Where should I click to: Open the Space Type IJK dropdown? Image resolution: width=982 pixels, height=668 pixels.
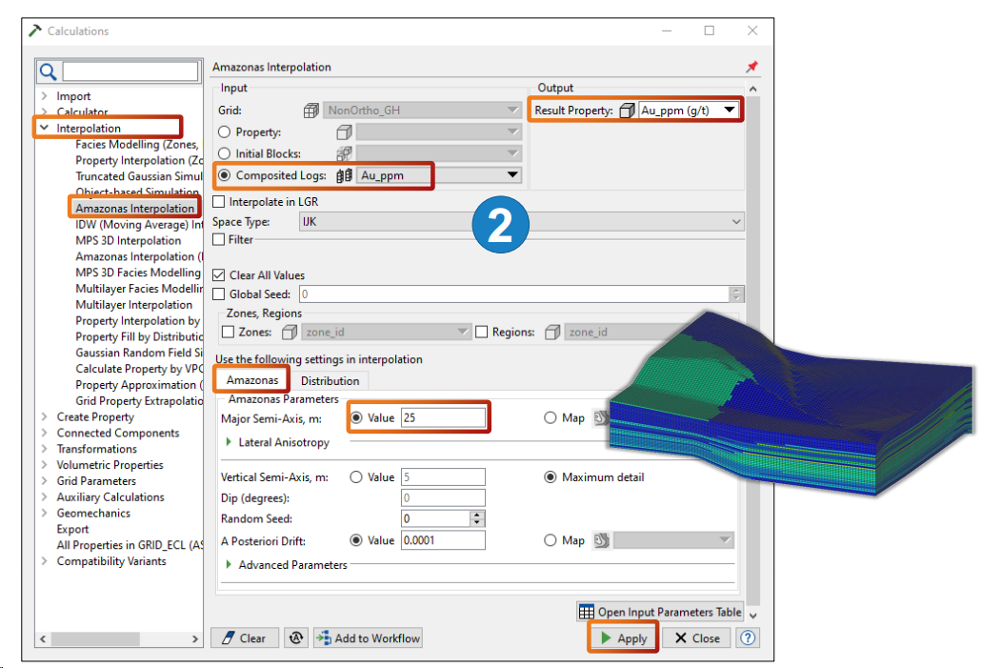[x=522, y=222]
